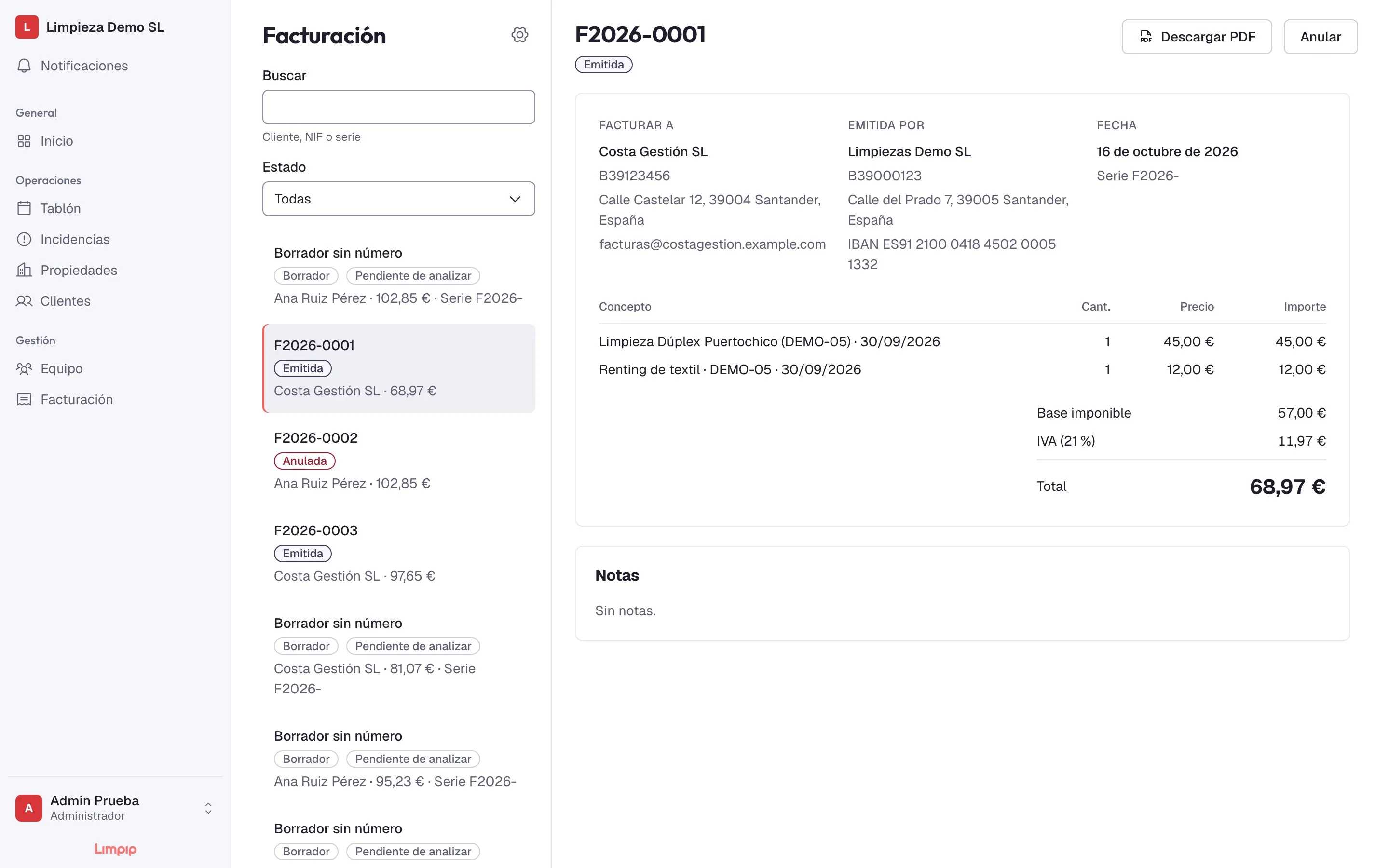Image resolution: width=1389 pixels, height=868 pixels.
Task: Click the Cliente, NIF o serie hint
Action: coord(311,136)
